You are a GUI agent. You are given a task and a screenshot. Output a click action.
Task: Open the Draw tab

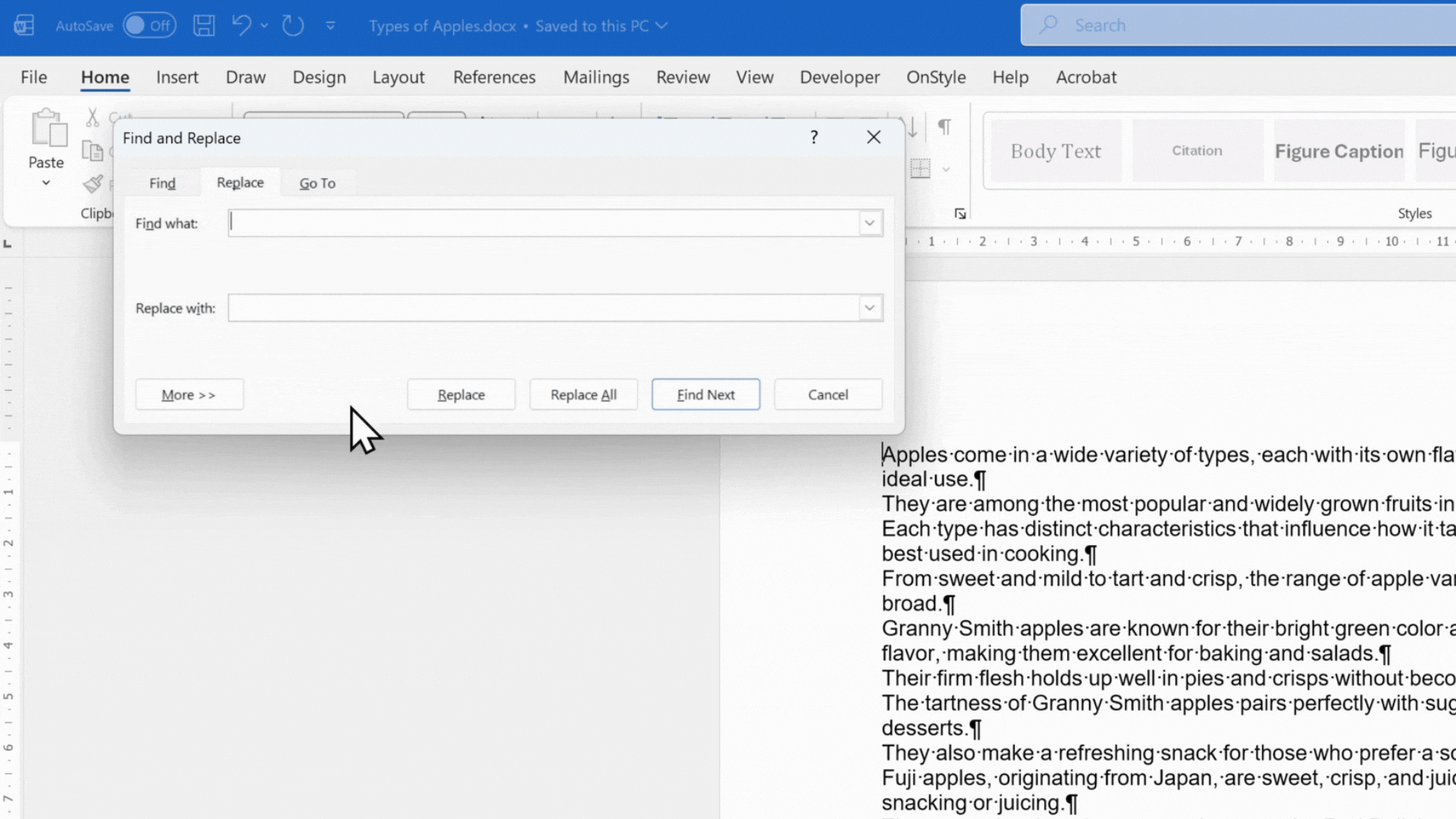click(x=246, y=77)
